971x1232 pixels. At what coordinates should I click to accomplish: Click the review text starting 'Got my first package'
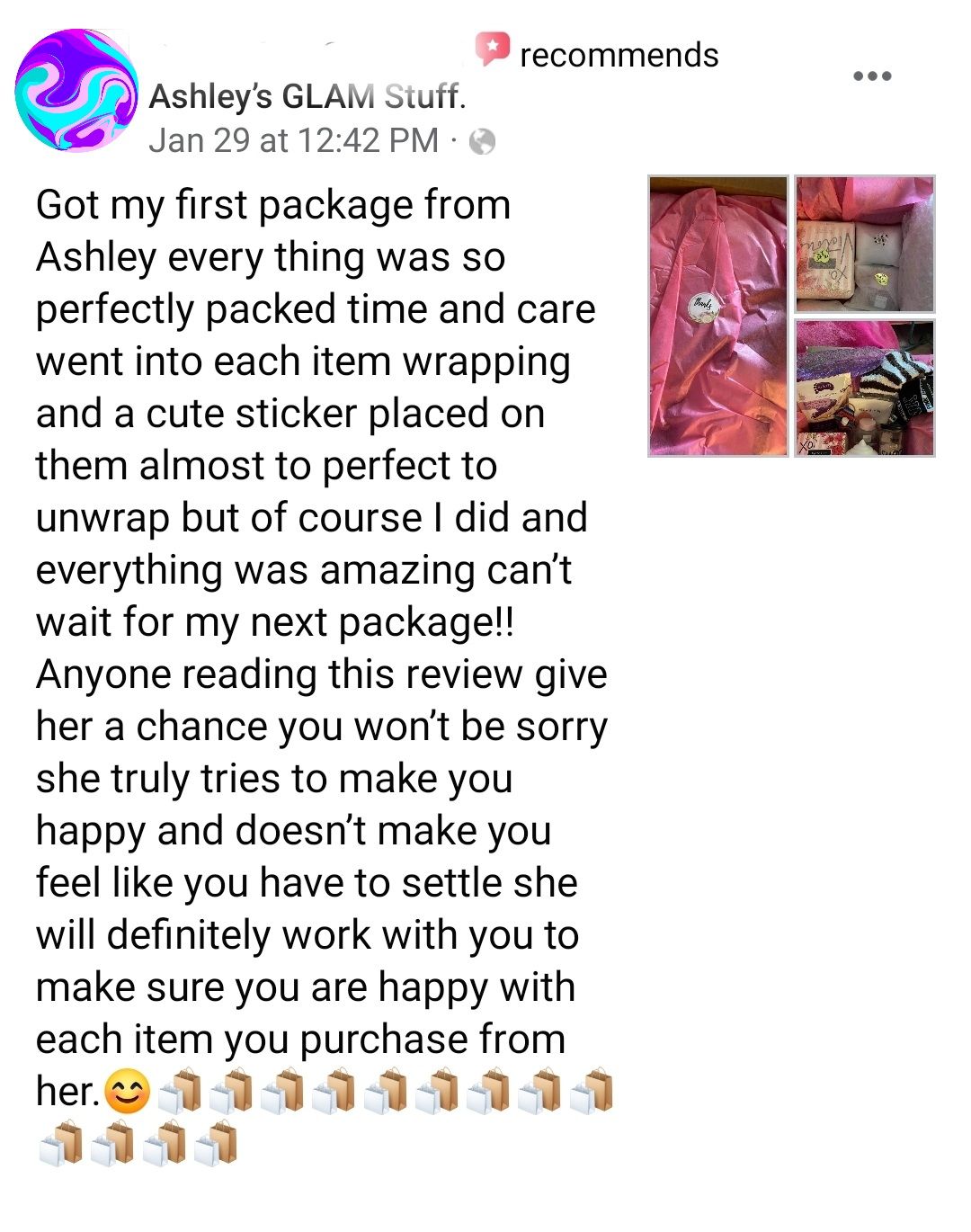point(322,647)
